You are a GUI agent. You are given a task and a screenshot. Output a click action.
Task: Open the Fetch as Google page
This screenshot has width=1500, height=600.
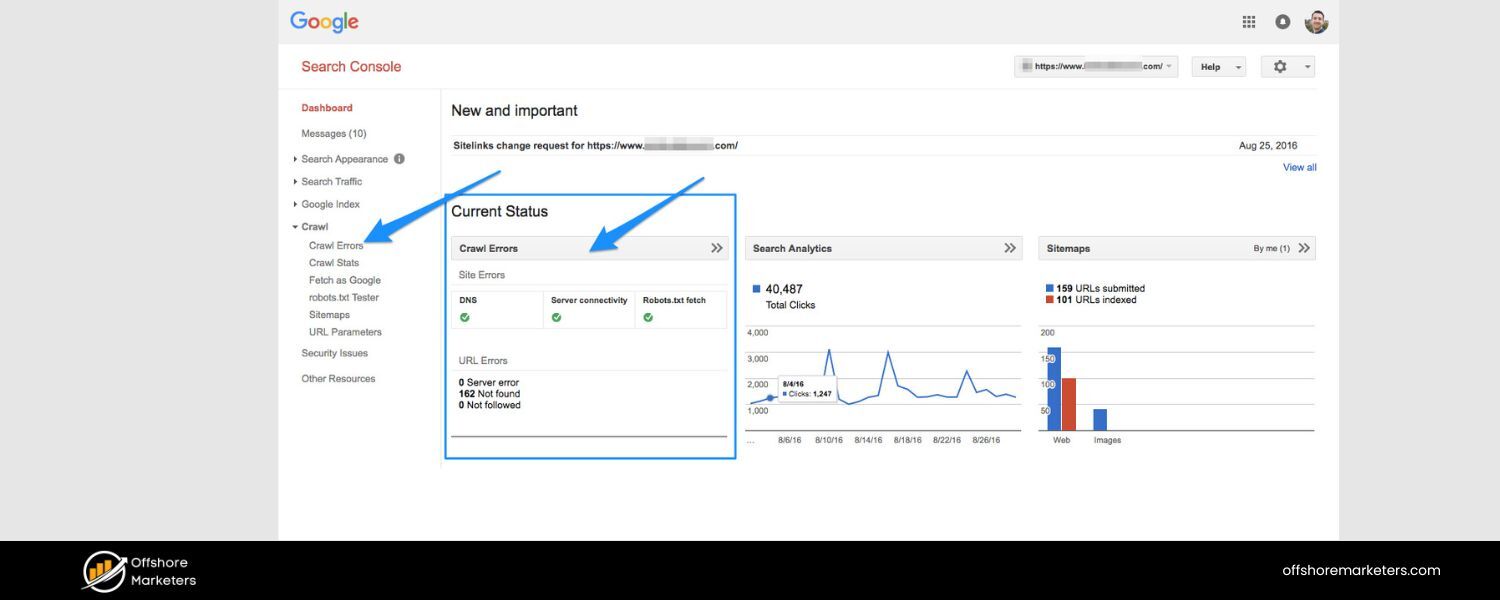(344, 280)
